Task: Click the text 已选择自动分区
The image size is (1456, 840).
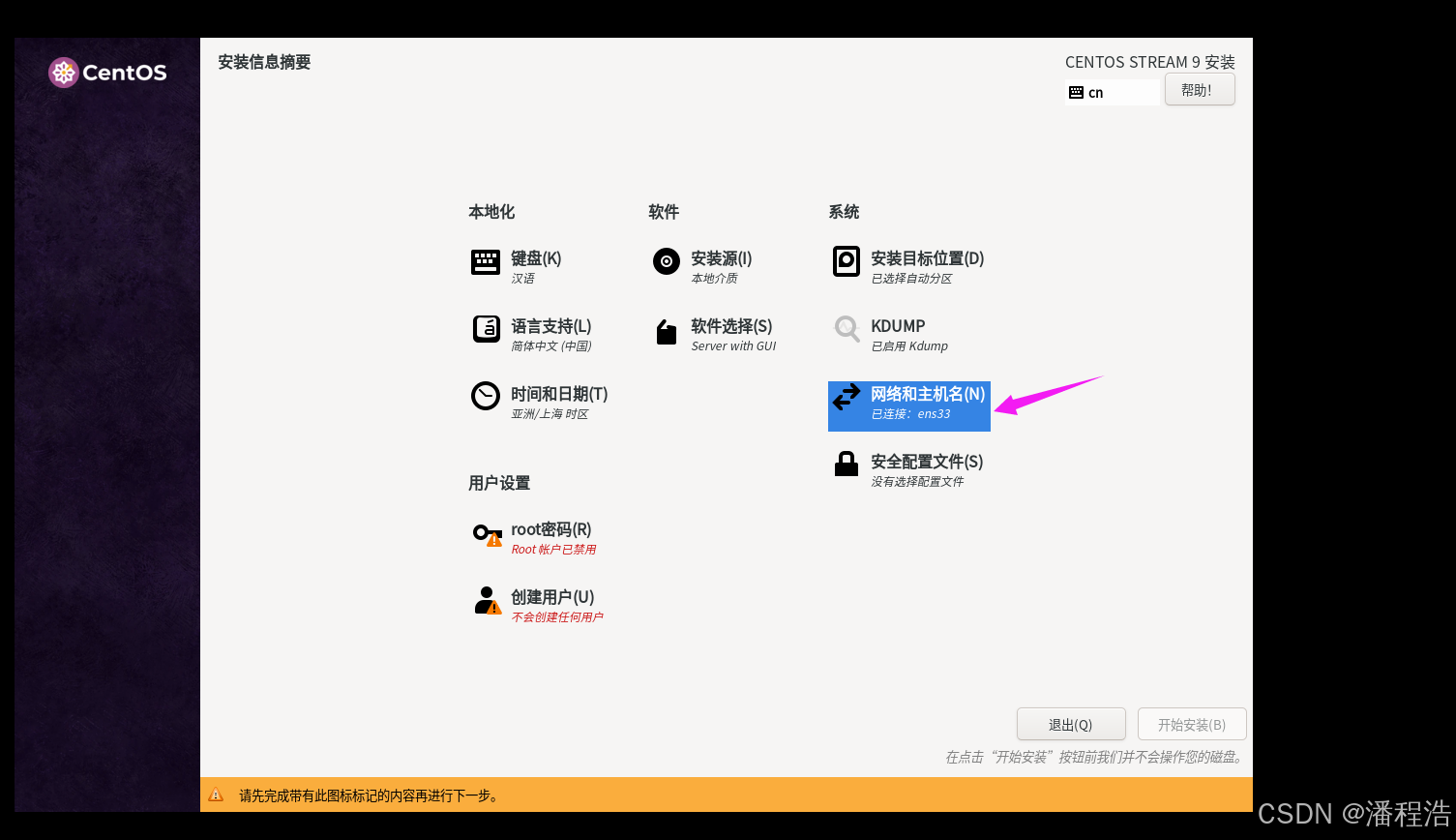Action: point(911,279)
